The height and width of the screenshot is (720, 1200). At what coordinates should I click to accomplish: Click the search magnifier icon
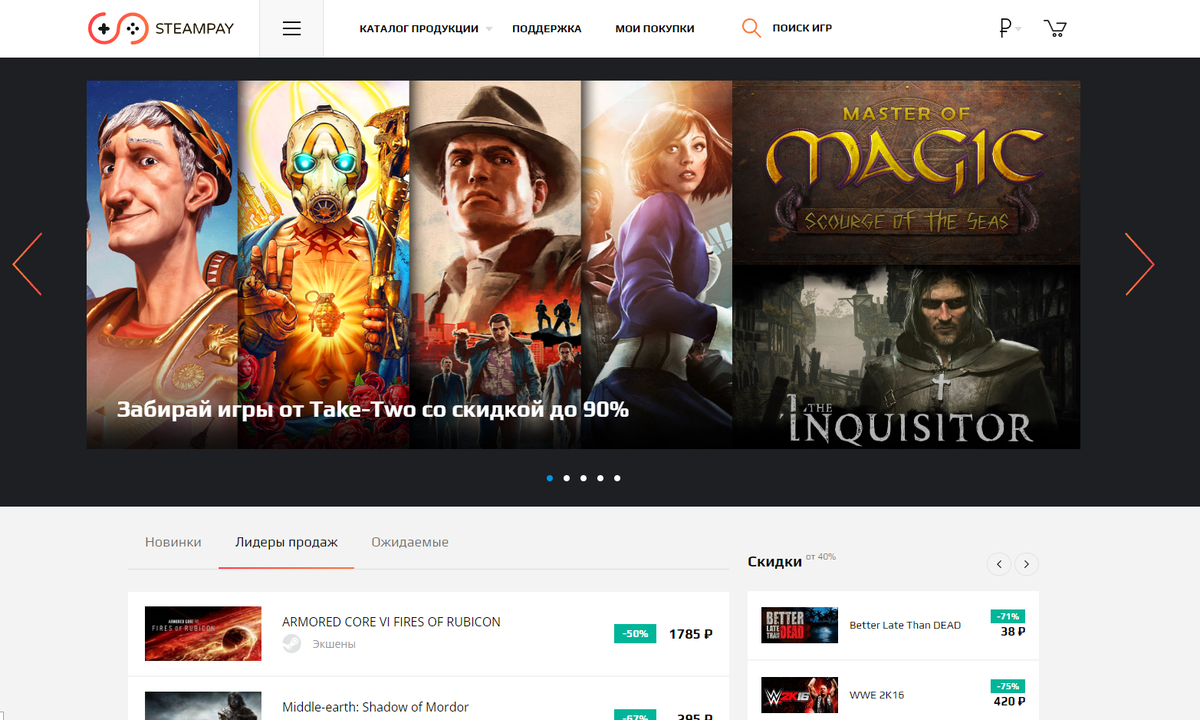pos(751,28)
